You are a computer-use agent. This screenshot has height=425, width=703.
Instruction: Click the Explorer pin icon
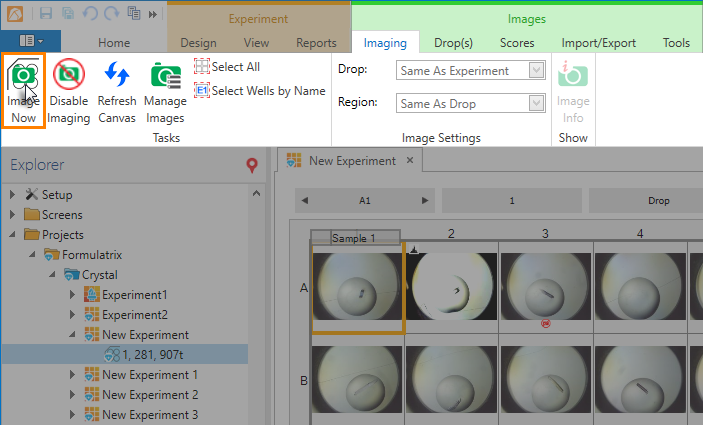[x=252, y=165]
